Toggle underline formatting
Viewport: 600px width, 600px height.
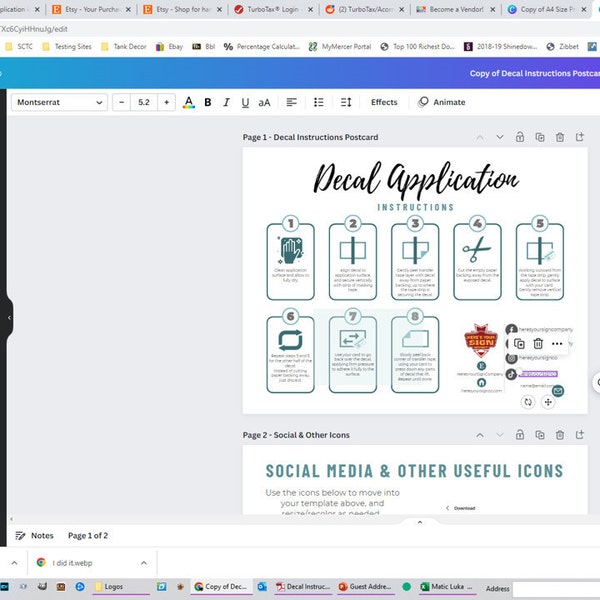pos(245,102)
